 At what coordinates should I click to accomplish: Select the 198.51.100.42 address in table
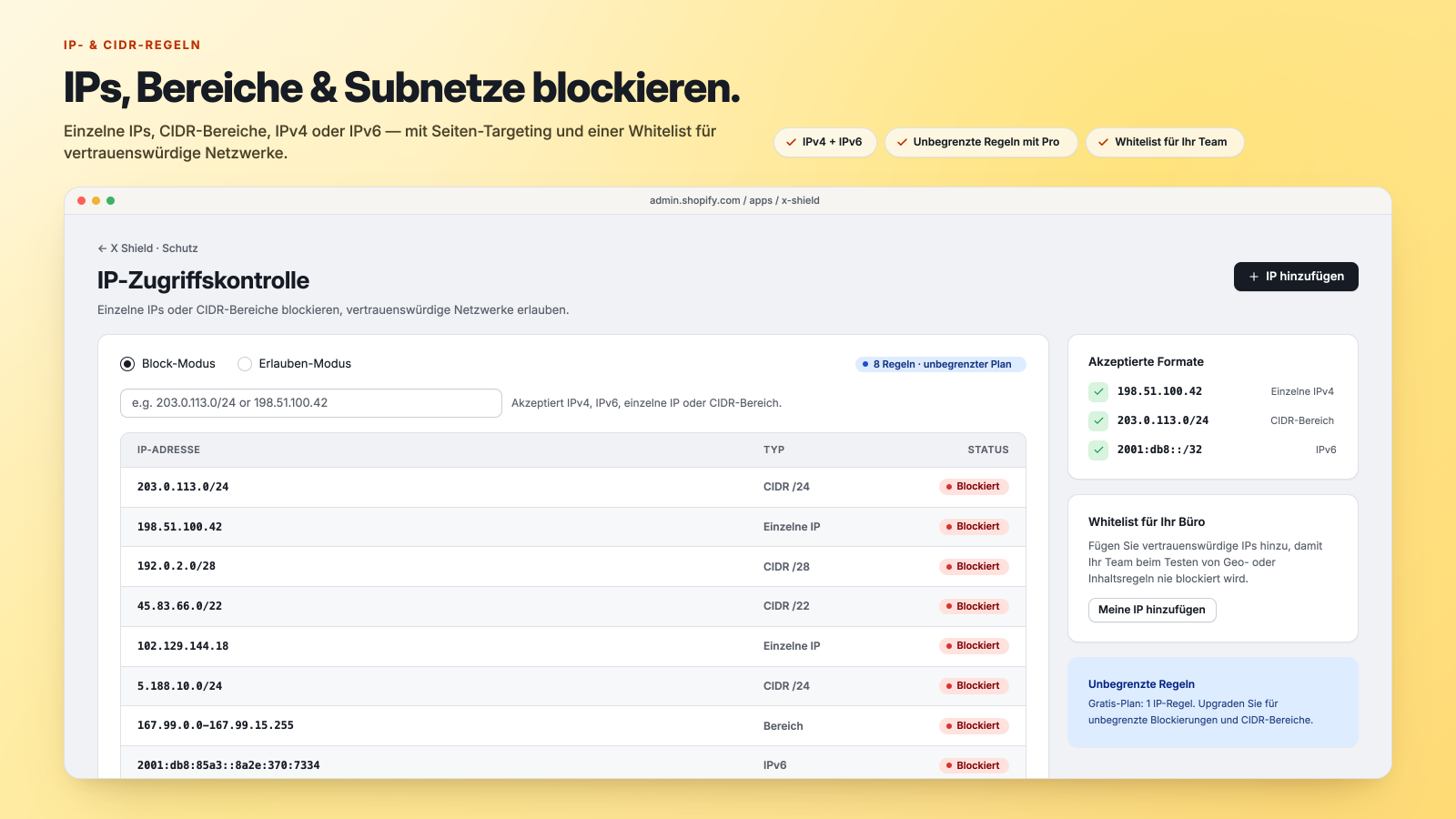[x=179, y=527]
